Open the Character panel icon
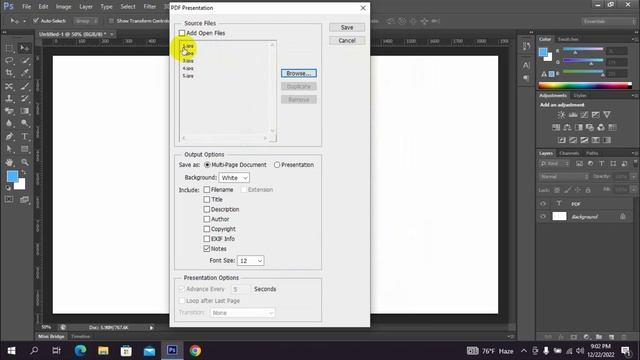The image size is (640, 360). tap(526, 65)
